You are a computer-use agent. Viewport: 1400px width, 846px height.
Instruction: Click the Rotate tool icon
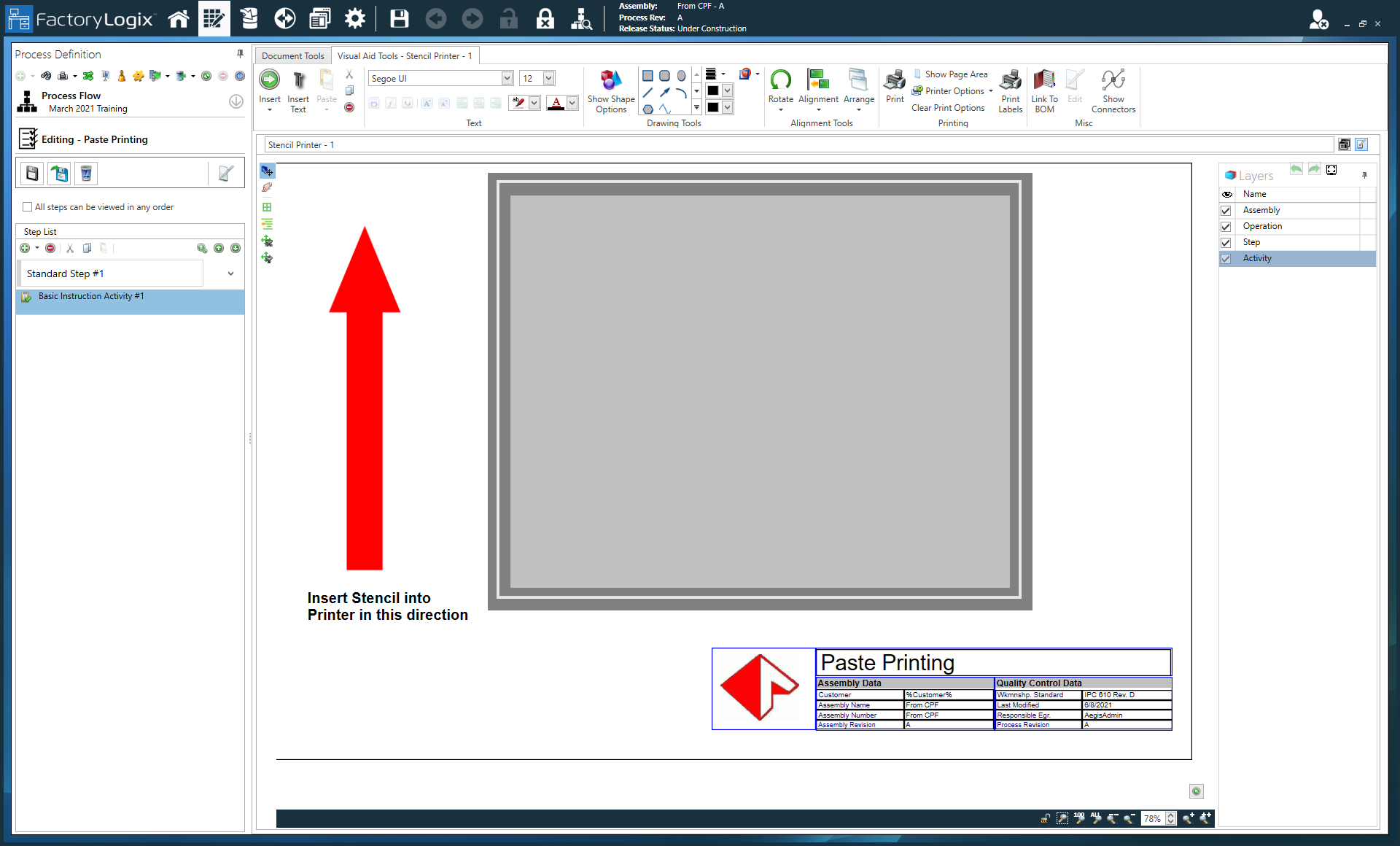tap(780, 80)
